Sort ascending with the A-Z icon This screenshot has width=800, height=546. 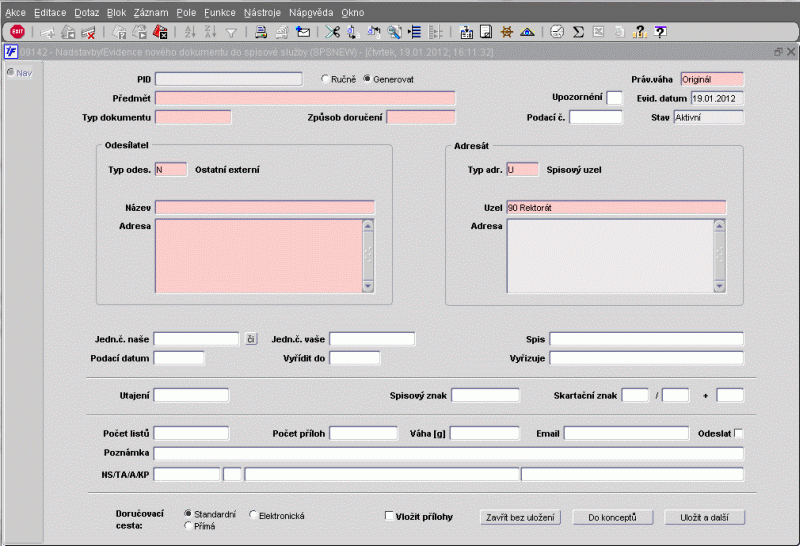[190, 32]
